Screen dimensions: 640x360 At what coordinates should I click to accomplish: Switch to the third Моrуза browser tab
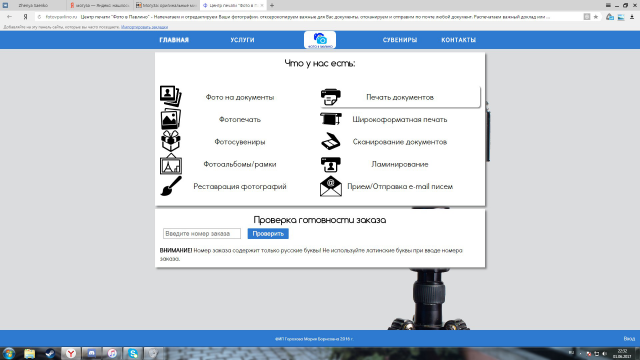166,5
